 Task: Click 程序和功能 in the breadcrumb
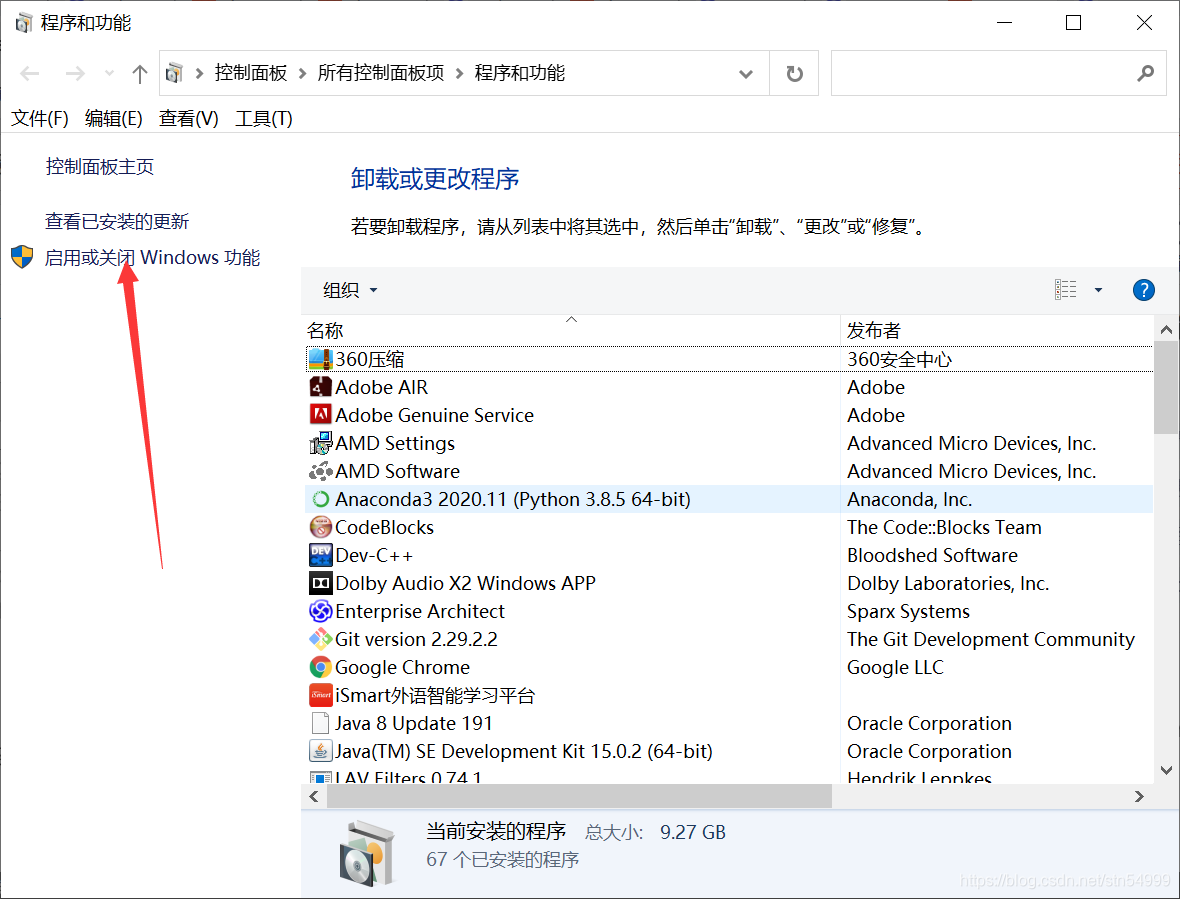(x=519, y=73)
